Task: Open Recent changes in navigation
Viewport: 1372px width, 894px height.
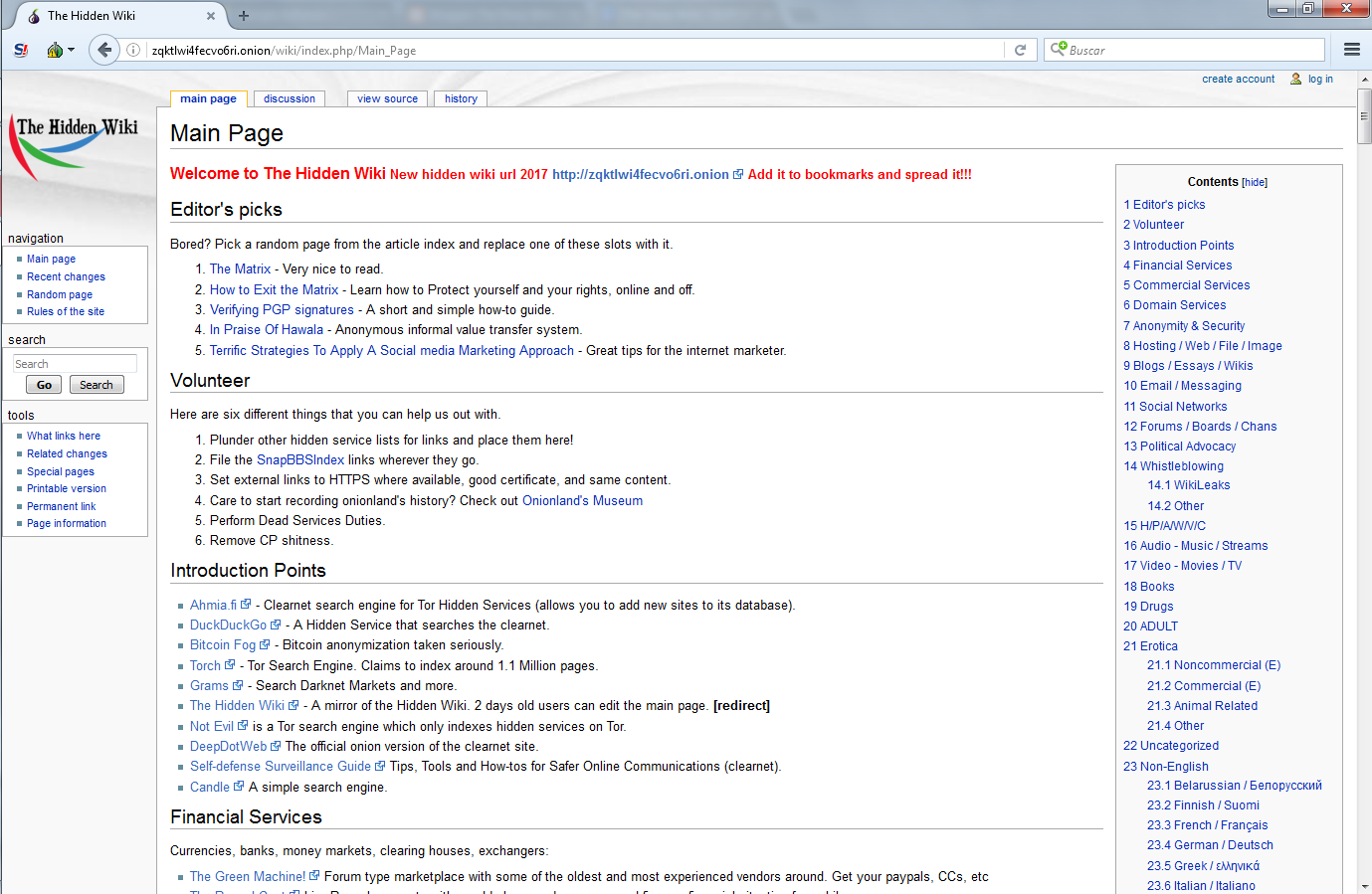Action: pyautogui.click(x=66, y=276)
